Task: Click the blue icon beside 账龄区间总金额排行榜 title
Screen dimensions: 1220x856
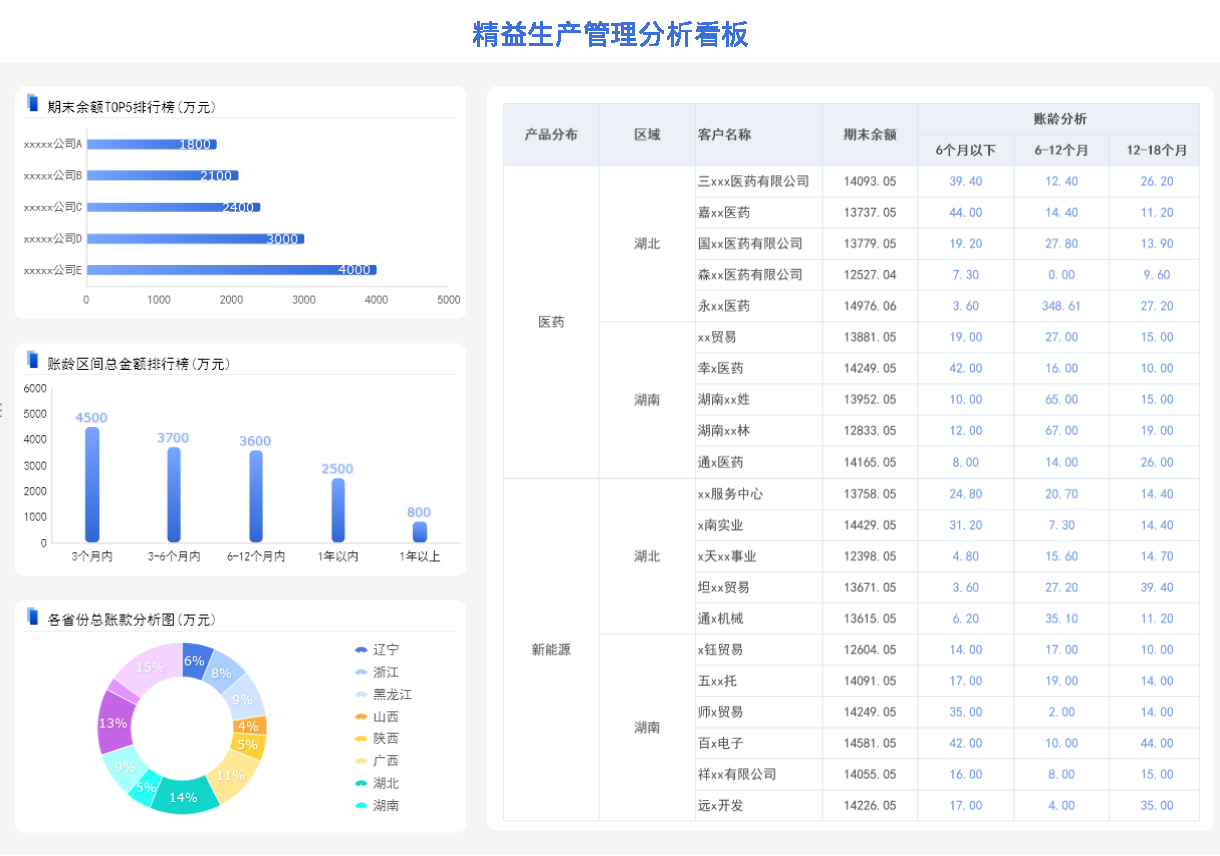Action: click(33, 360)
